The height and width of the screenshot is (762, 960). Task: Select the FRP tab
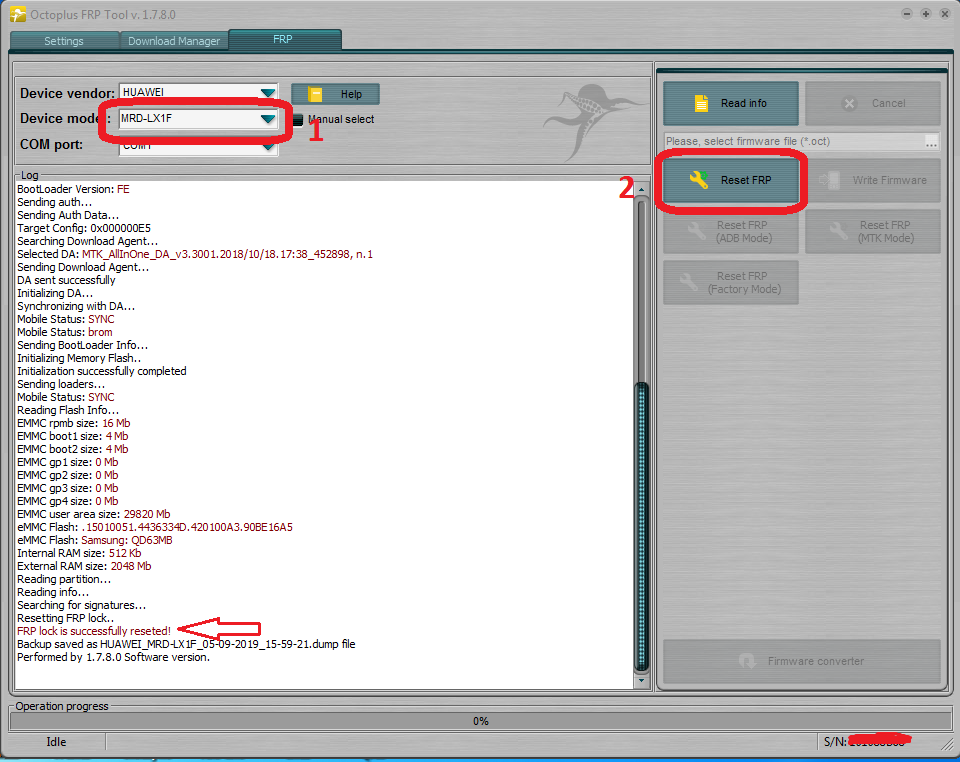click(284, 39)
